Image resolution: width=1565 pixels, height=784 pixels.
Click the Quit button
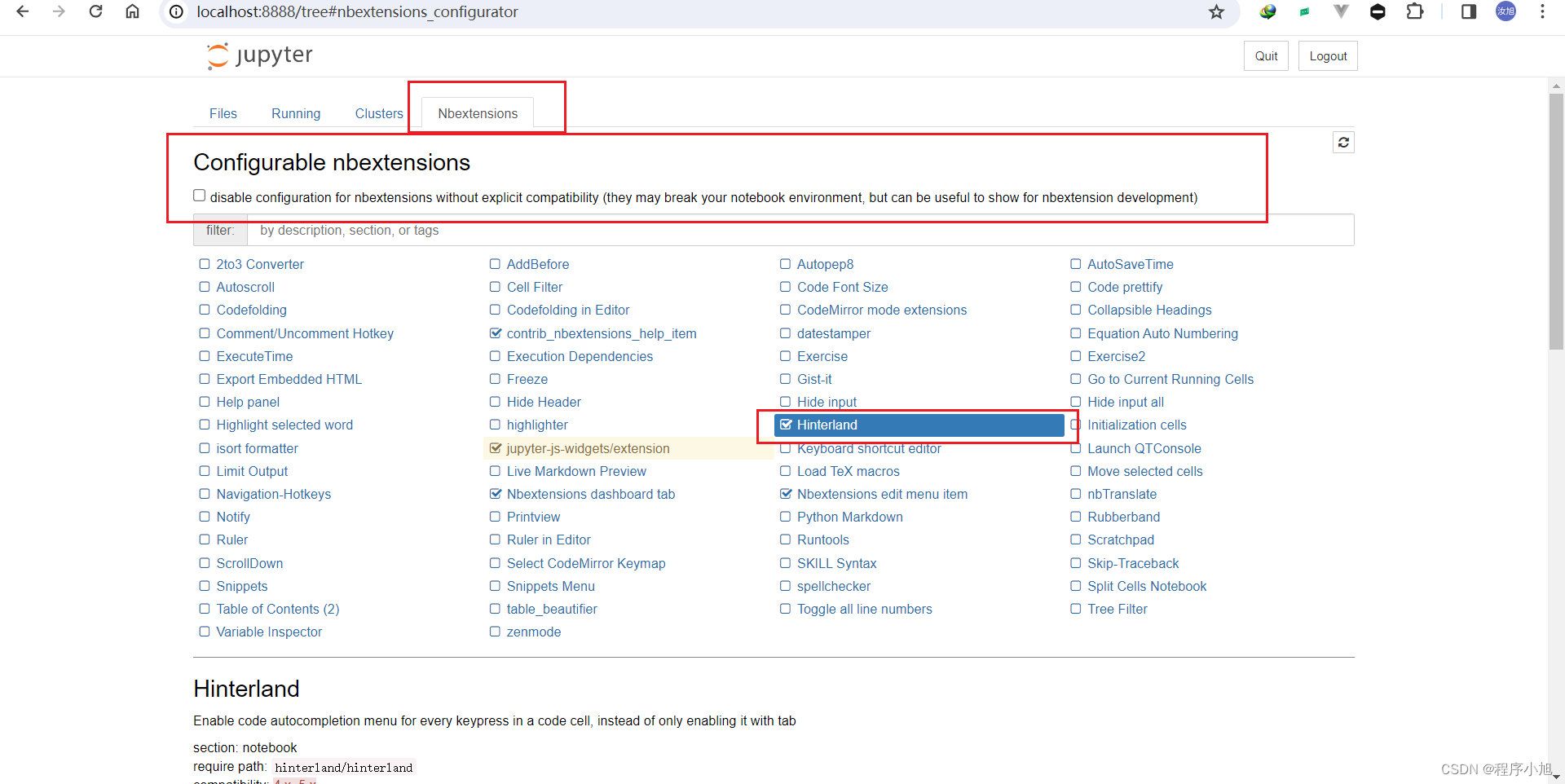[x=1266, y=56]
